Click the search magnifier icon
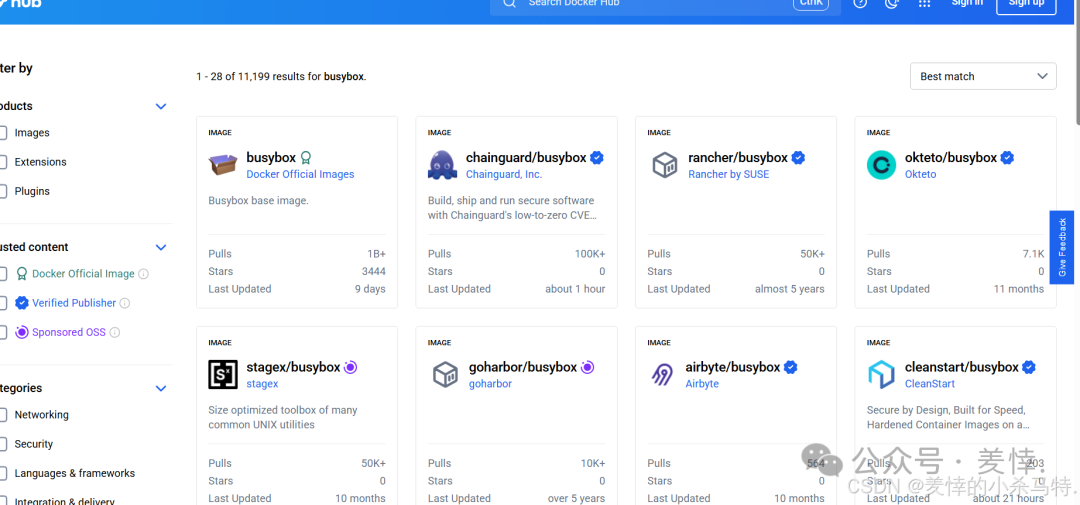The image size is (1080, 505). pos(509,3)
